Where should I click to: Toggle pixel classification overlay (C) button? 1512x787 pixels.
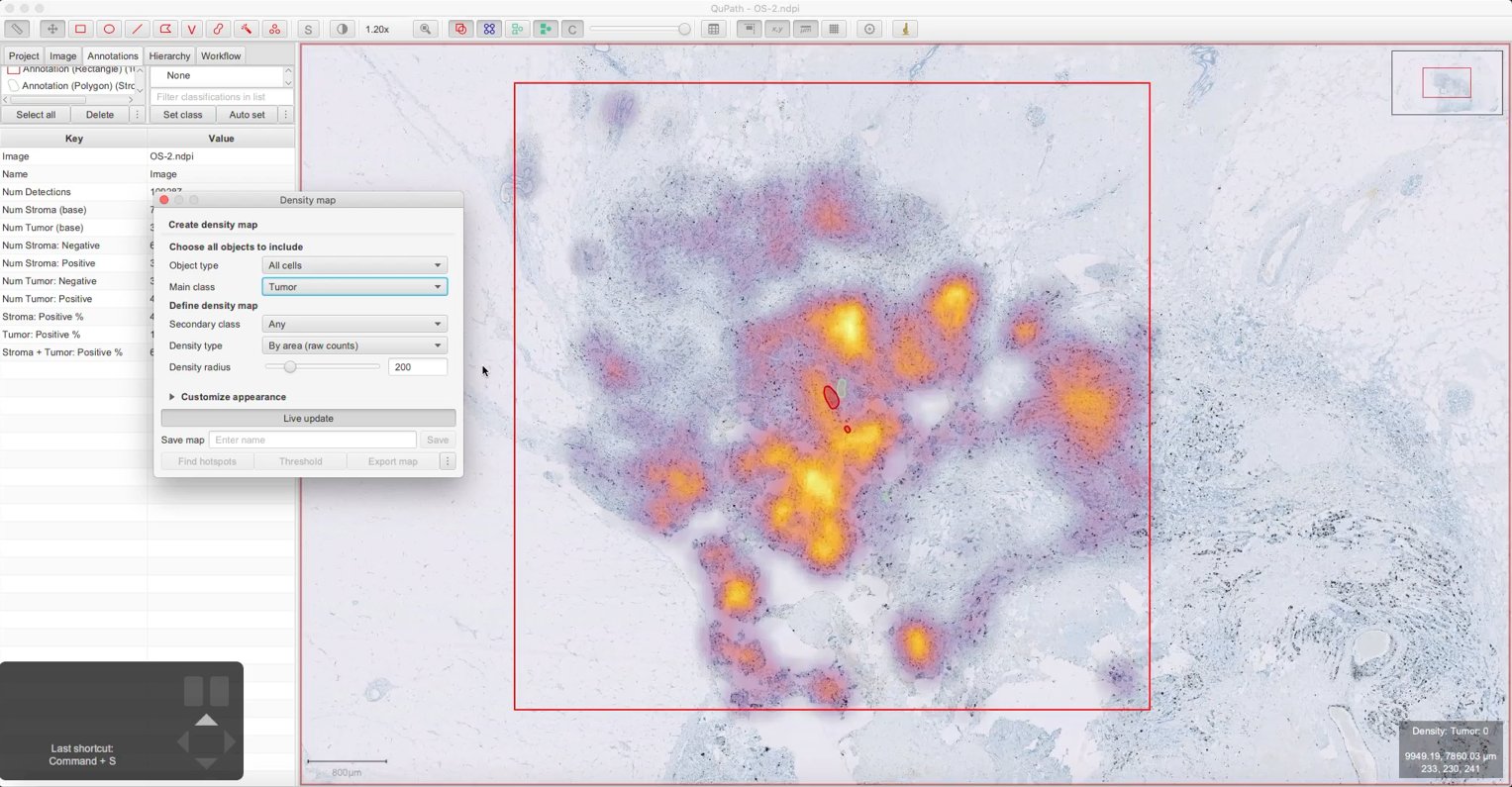coord(572,29)
